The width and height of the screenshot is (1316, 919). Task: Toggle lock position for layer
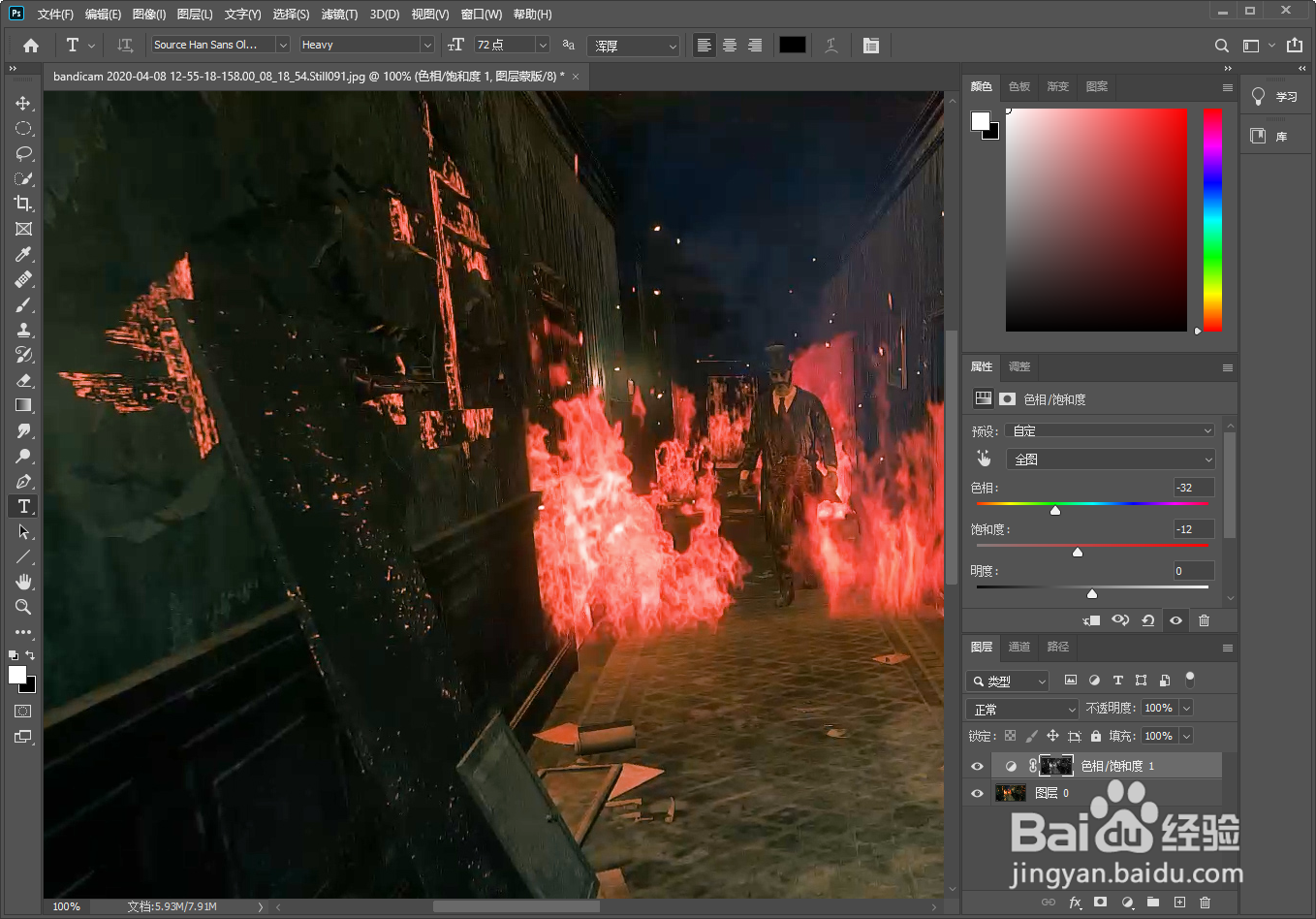(1052, 736)
